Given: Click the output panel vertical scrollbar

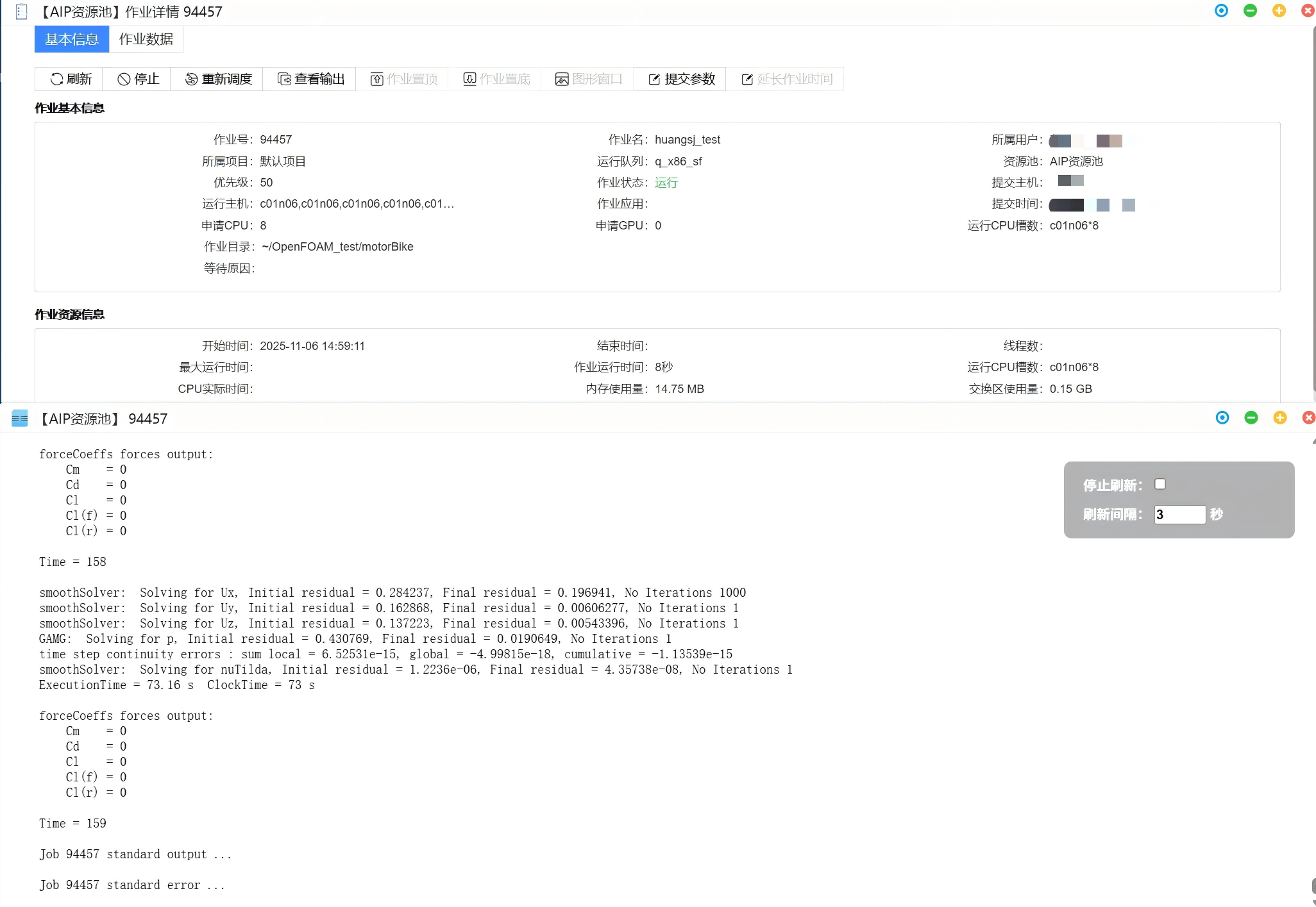Looking at the screenshot, I should pos(1313,886).
